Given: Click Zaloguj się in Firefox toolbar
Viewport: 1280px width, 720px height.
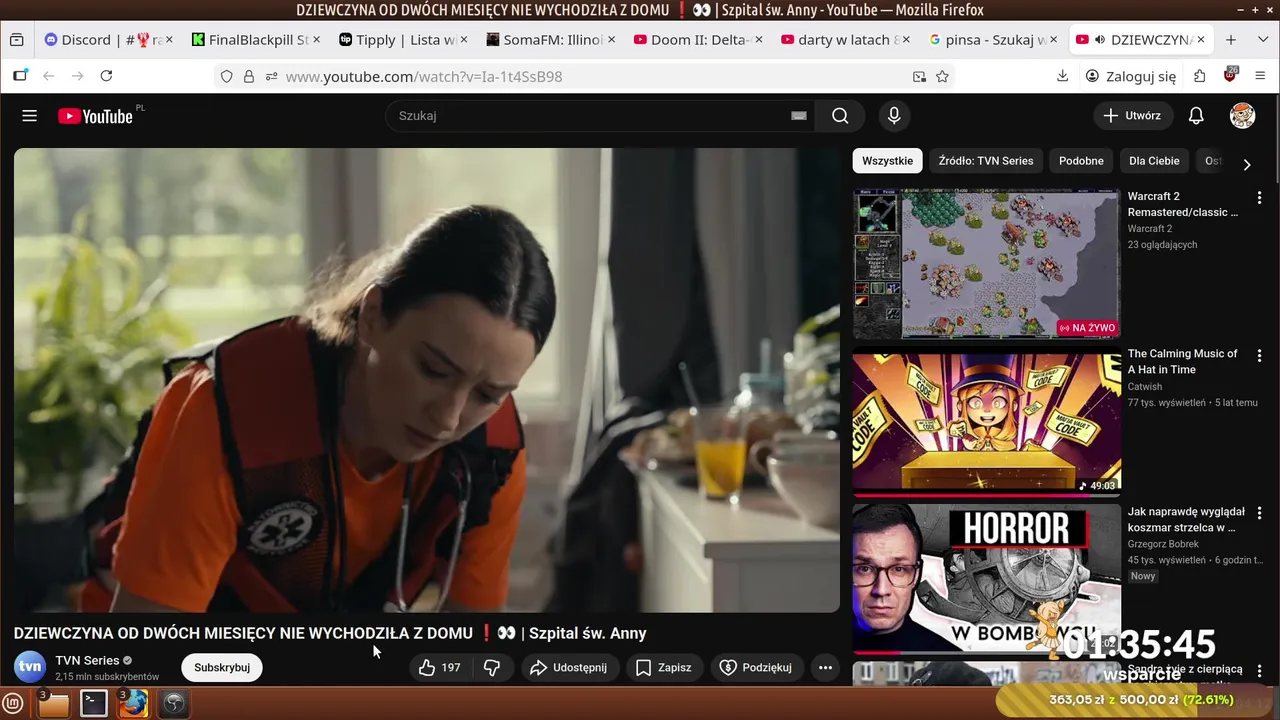Looking at the screenshot, I should [1130, 76].
